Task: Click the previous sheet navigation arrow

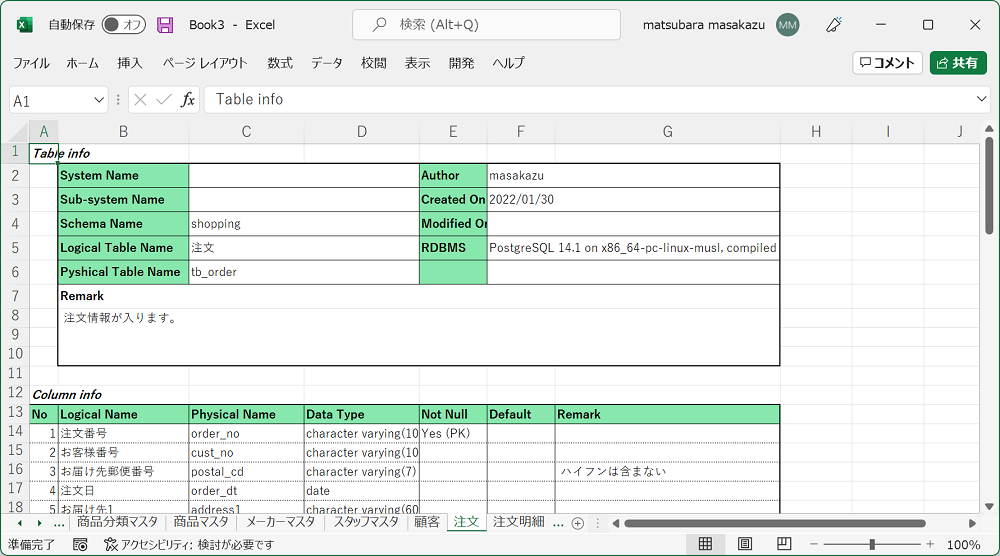Action: tap(20, 523)
